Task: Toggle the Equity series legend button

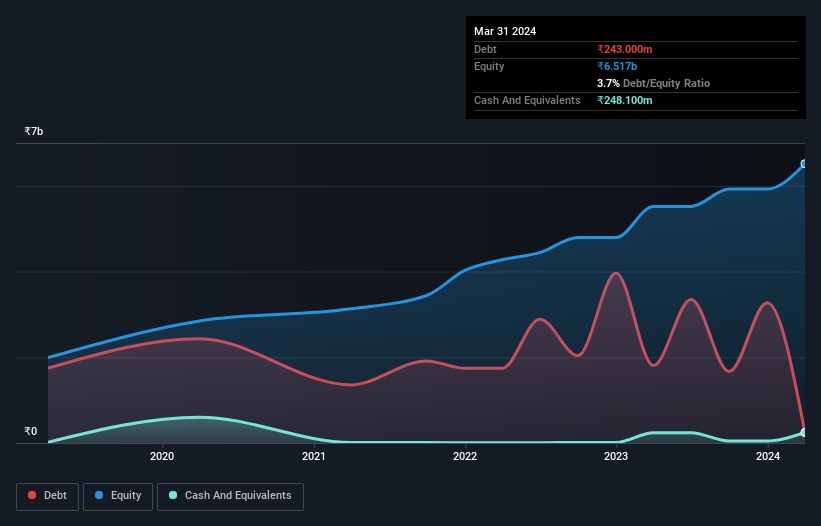Action: (x=118, y=496)
